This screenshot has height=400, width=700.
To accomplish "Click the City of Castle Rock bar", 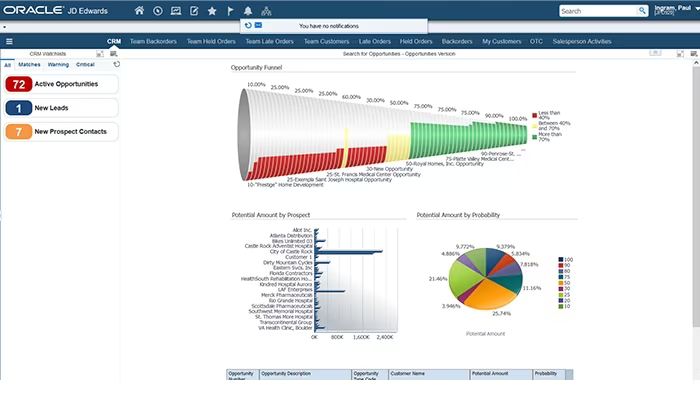I will [349, 252].
